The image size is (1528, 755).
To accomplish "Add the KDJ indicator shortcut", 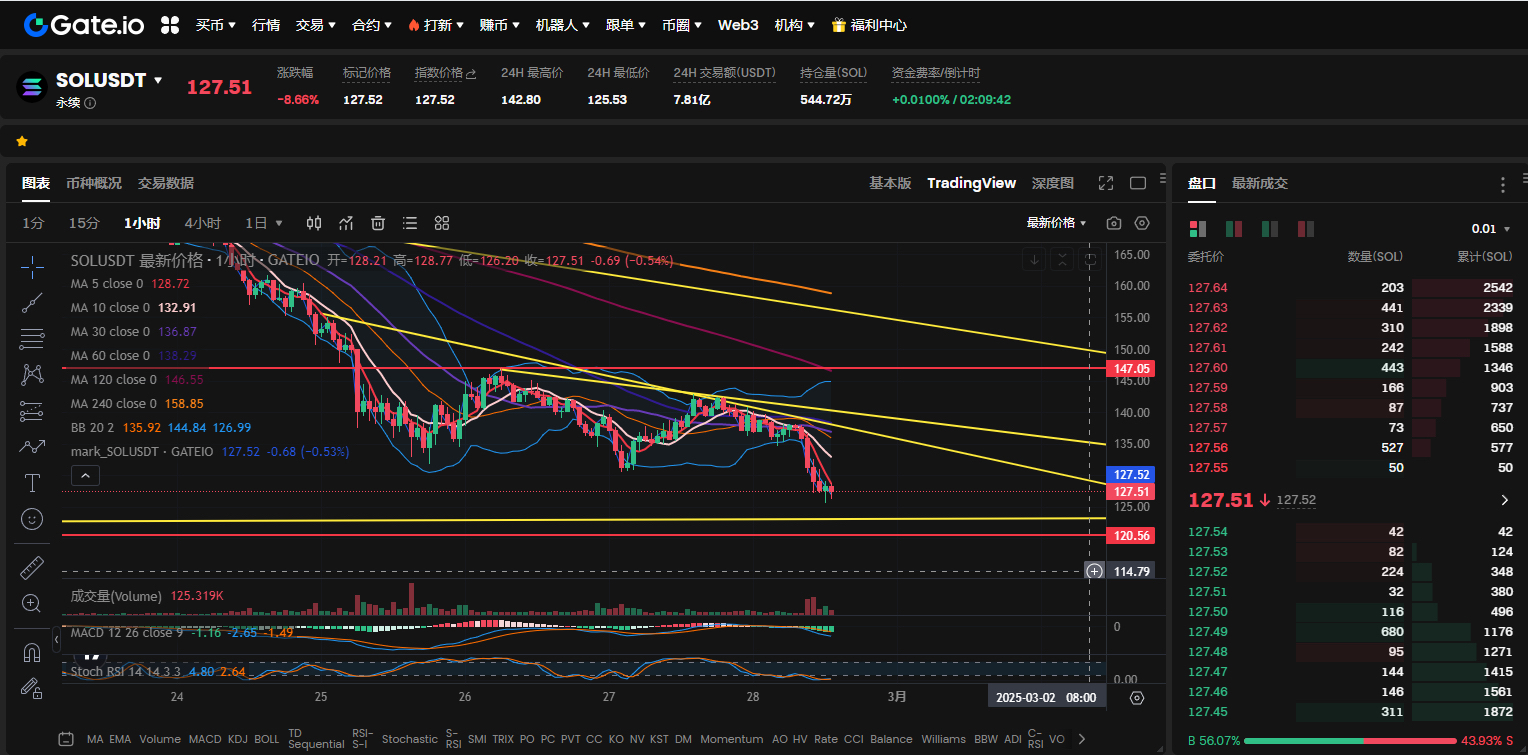I will click(x=238, y=739).
